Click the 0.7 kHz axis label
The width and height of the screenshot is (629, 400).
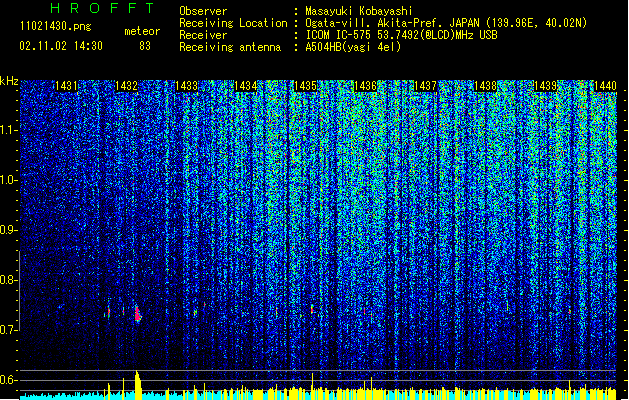[9, 330]
